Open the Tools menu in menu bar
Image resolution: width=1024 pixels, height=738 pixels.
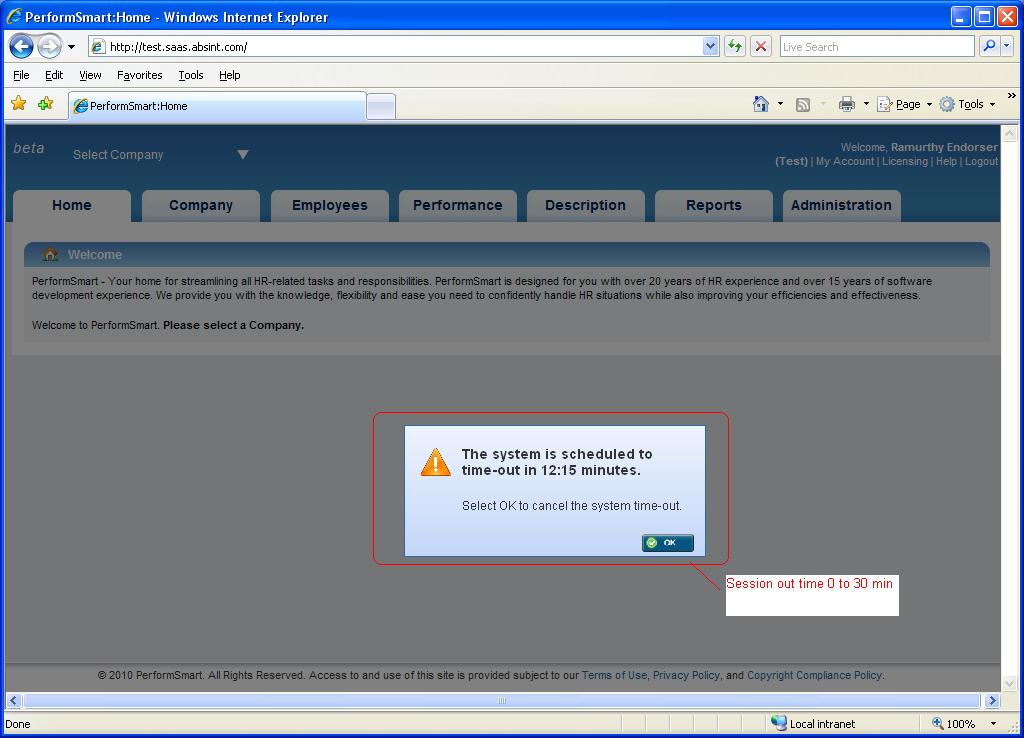click(191, 75)
